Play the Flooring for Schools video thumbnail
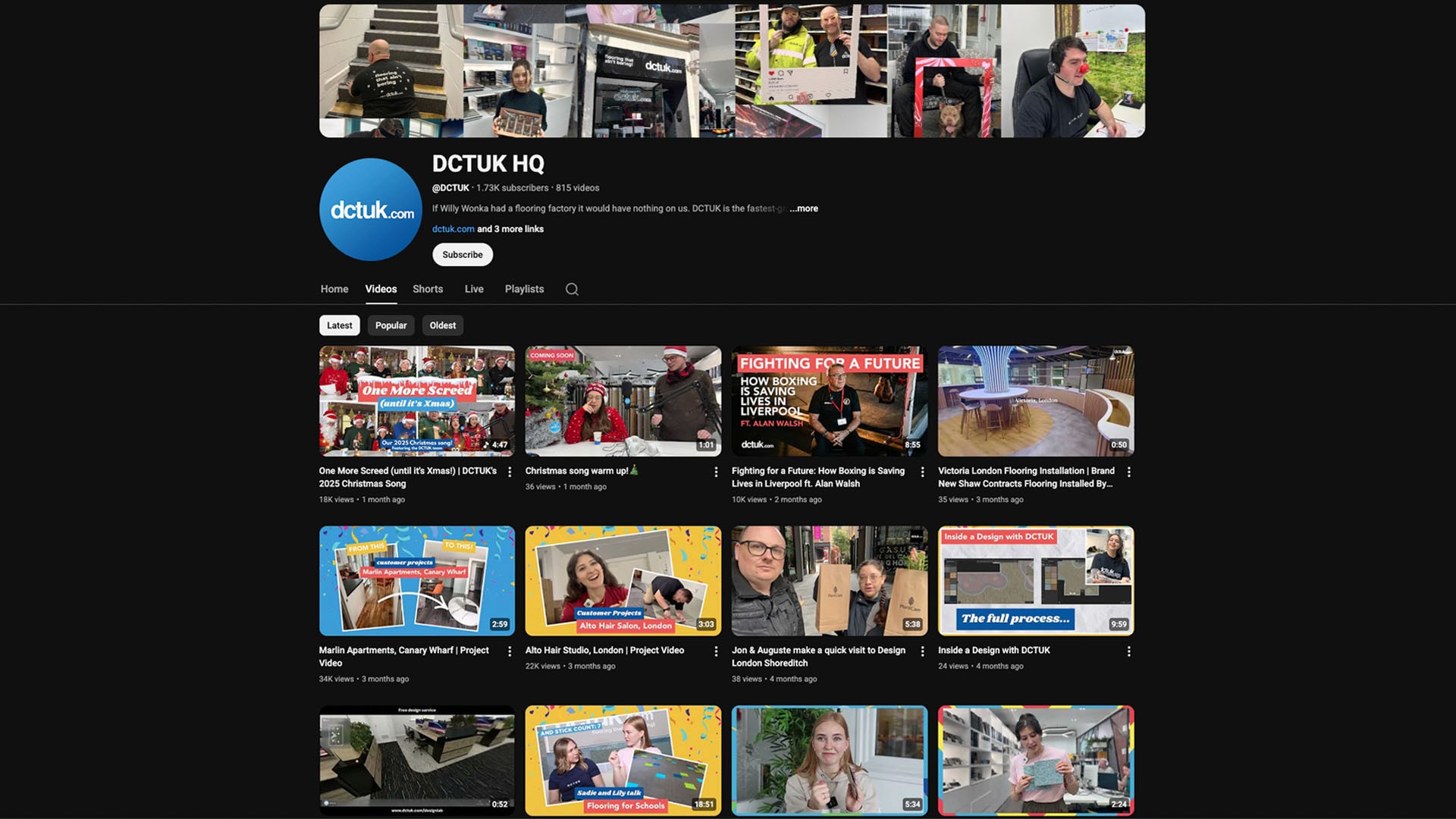Screen dimensions: 1456x819 tap(623, 761)
